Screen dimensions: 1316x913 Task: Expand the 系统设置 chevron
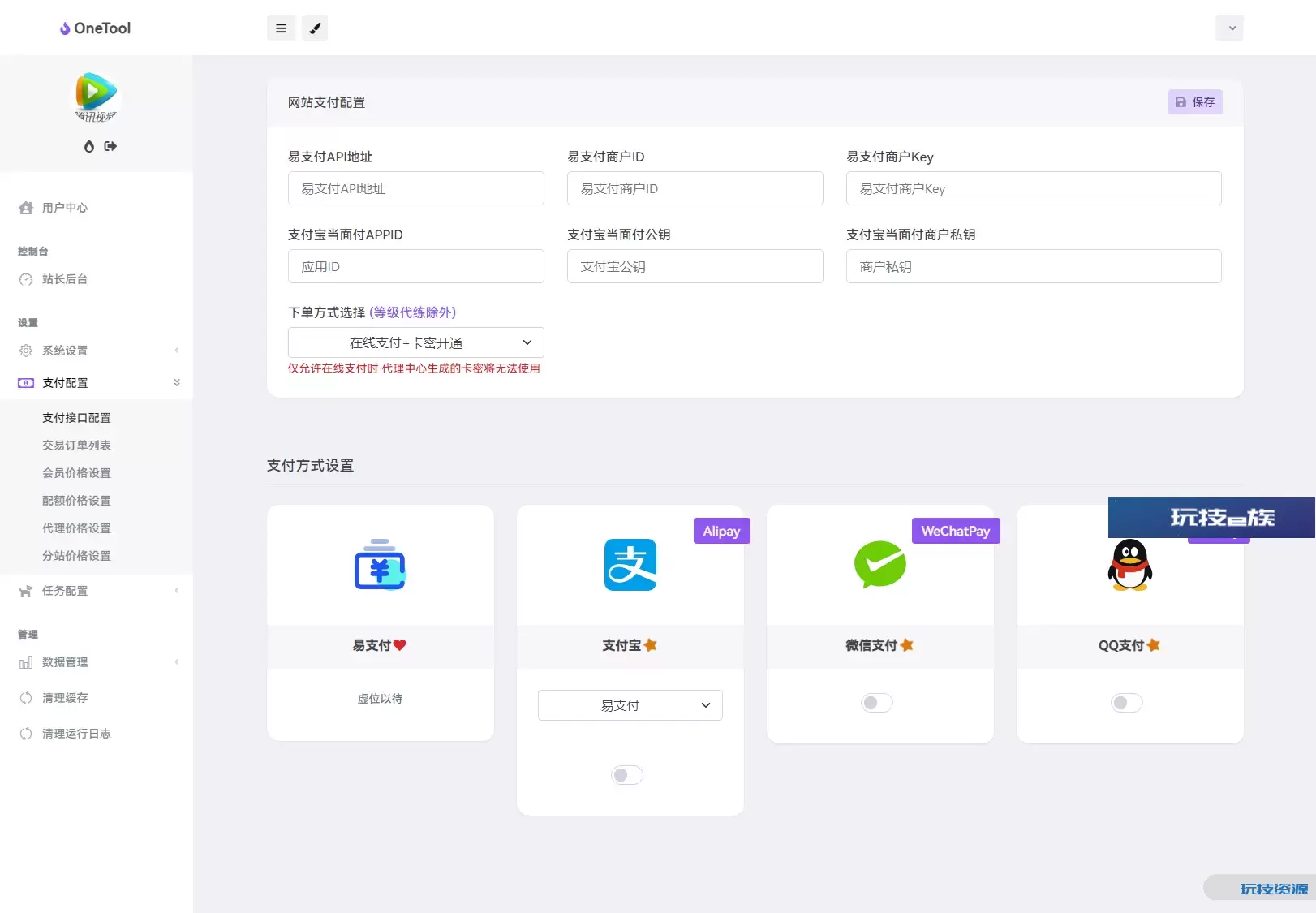tap(177, 351)
